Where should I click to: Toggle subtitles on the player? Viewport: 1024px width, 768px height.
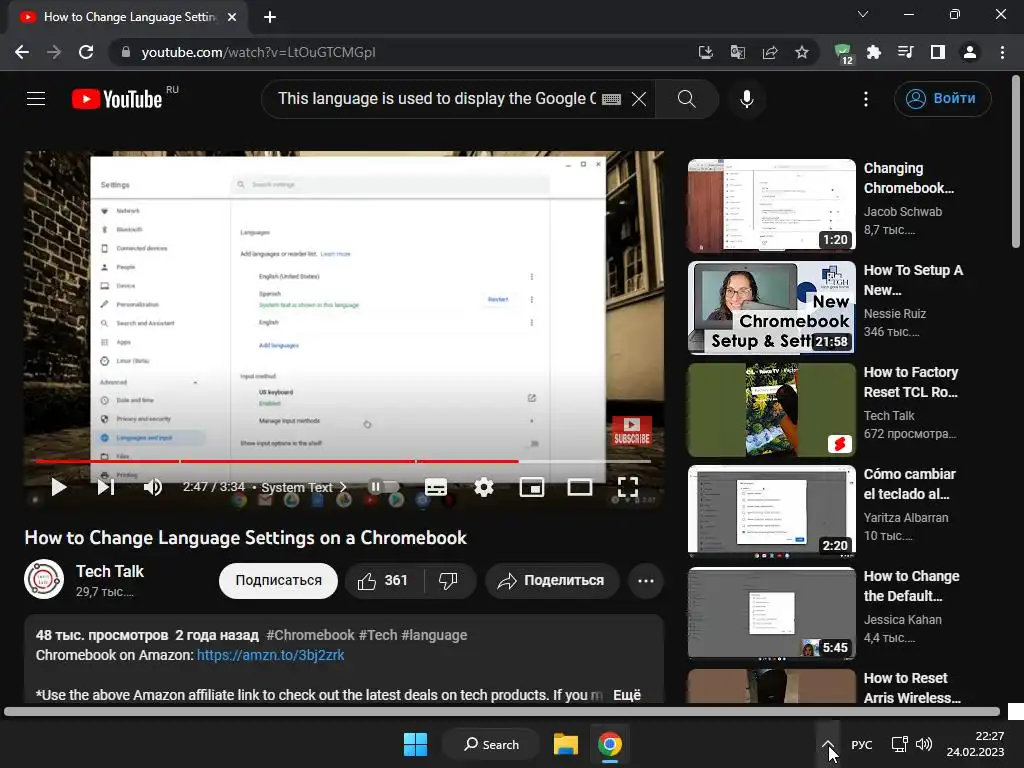(x=436, y=487)
